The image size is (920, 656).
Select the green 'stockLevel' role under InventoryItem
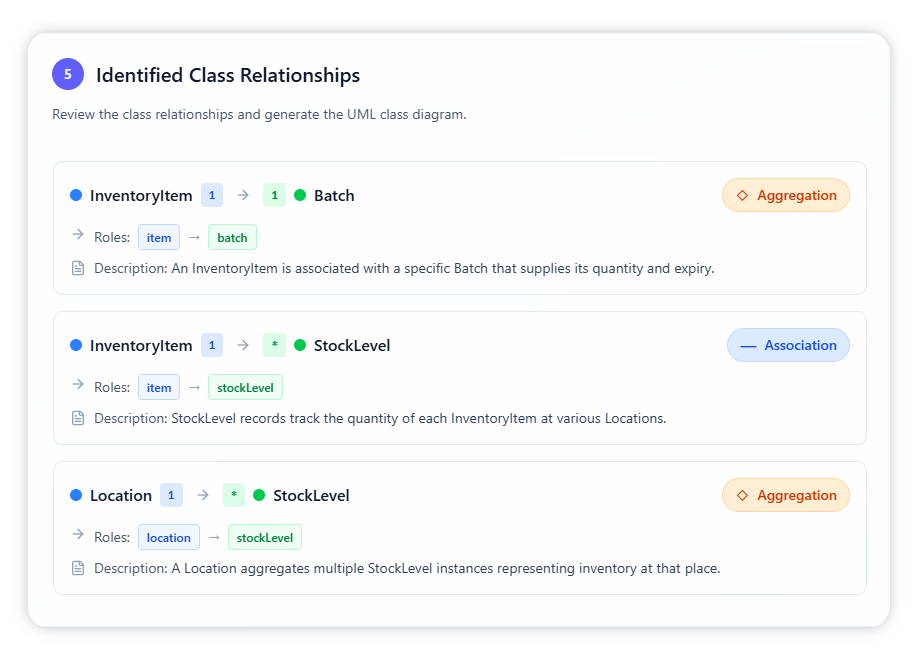tap(246, 387)
